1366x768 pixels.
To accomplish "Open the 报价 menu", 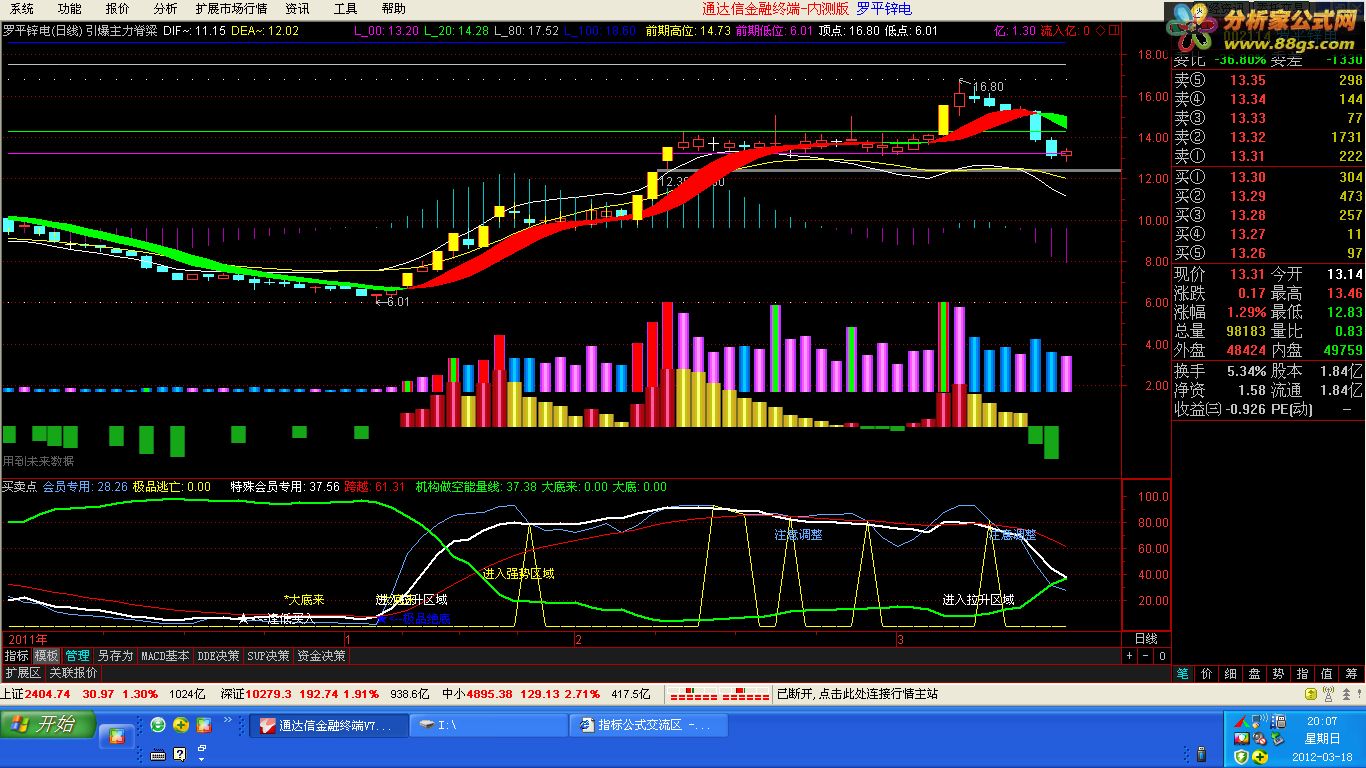I will 117,8.
